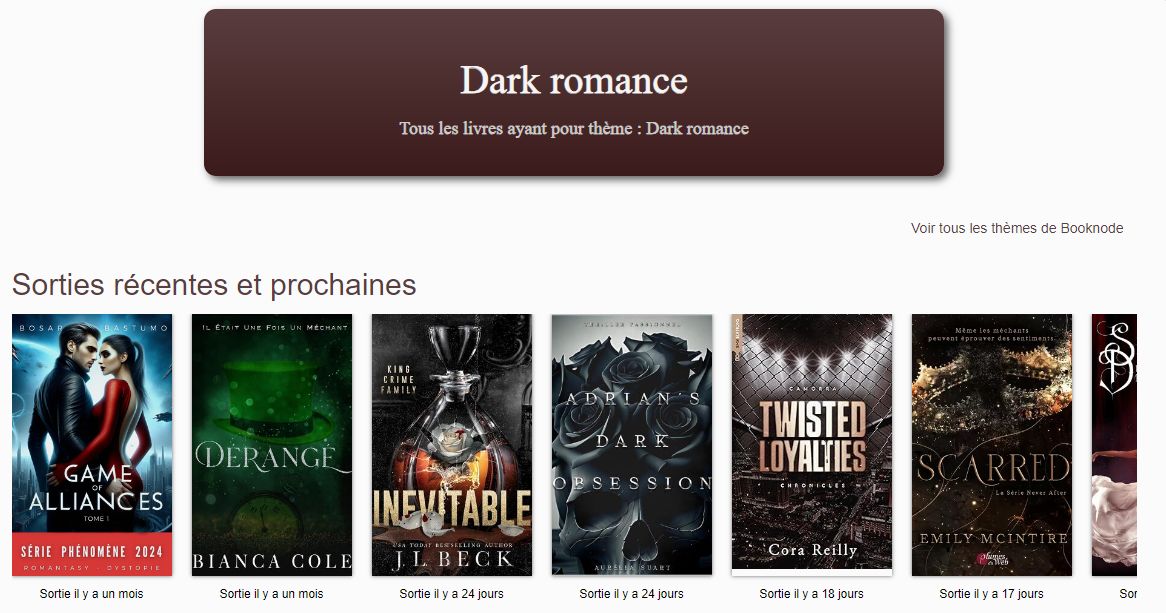This screenshot has width=1166, height=613.
Task: Click the Twisted Loyalties by Cora Reilly cover
Action: pos(812,445)
